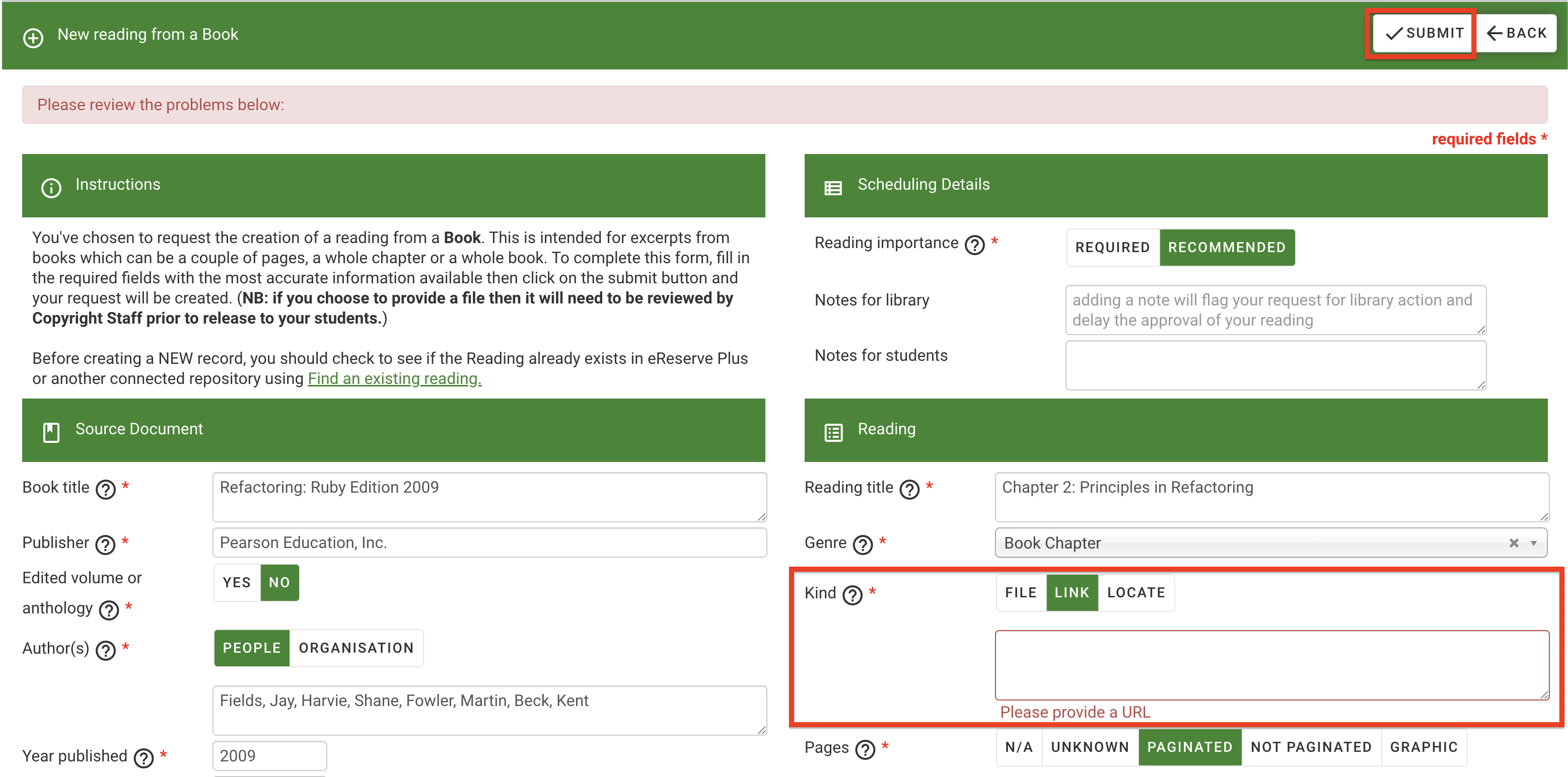Toggle Edited volume or anthology to YES
Viewport: 1568px width, 777px height.
[x=236, y=582]
